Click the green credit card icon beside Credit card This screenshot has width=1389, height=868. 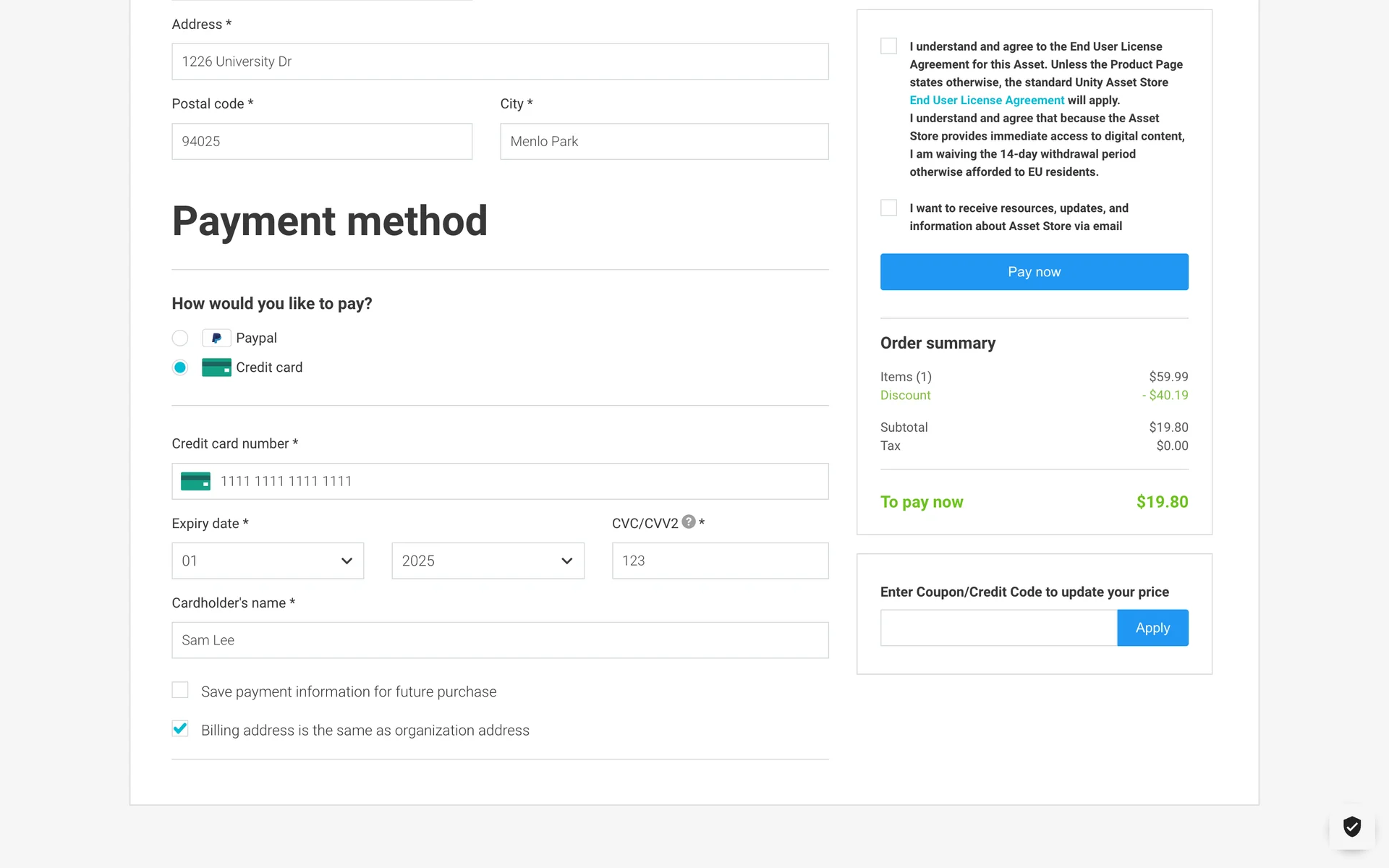(216, 367)
